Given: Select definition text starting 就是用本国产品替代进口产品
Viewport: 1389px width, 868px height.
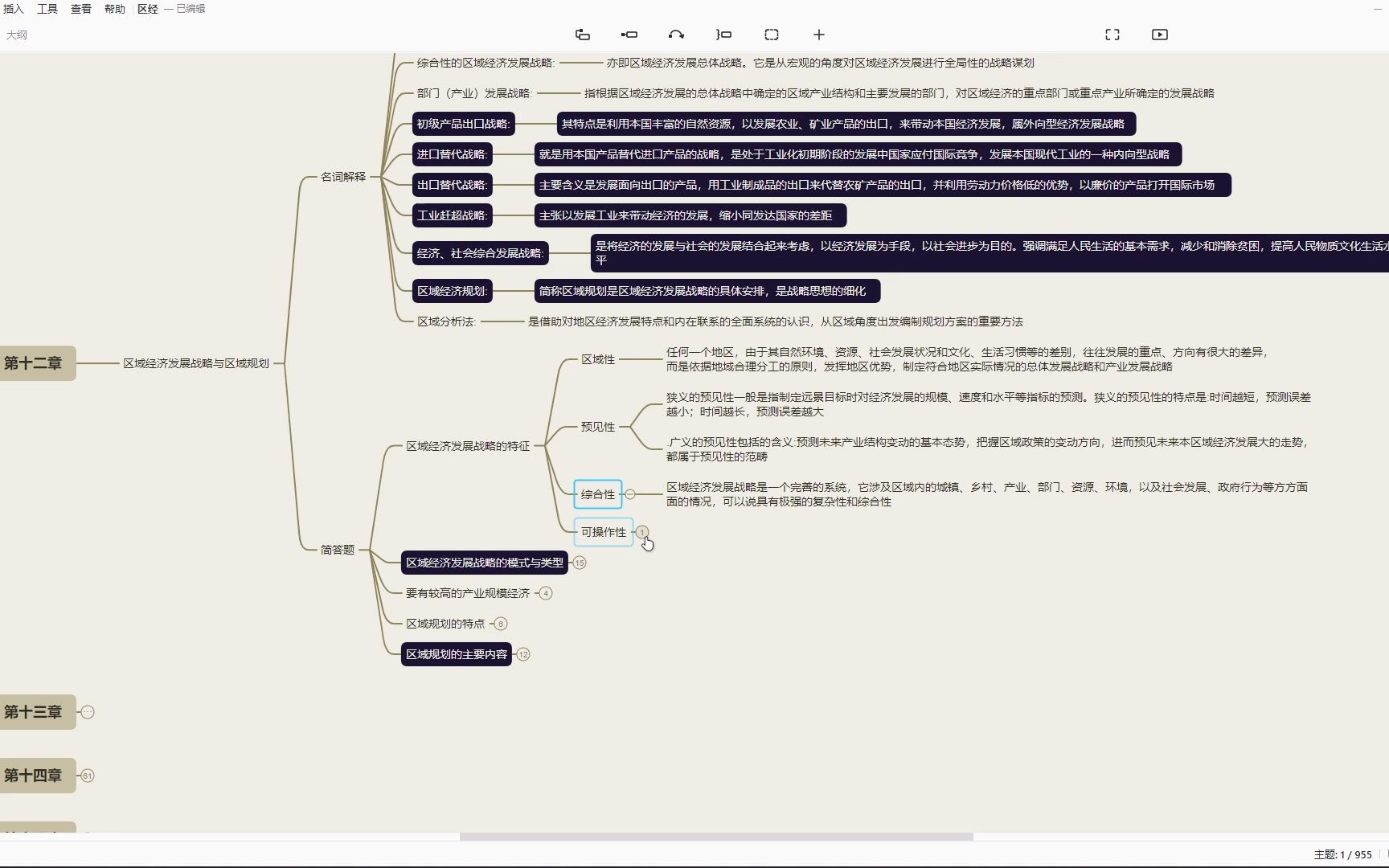Looking at the screenshot, I should tap(858, 154).
